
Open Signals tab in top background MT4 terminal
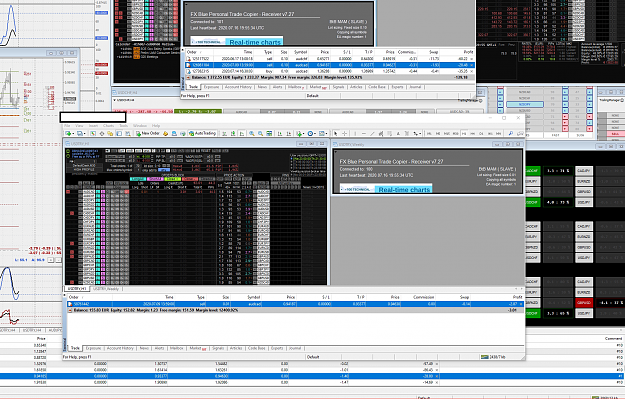338,86
